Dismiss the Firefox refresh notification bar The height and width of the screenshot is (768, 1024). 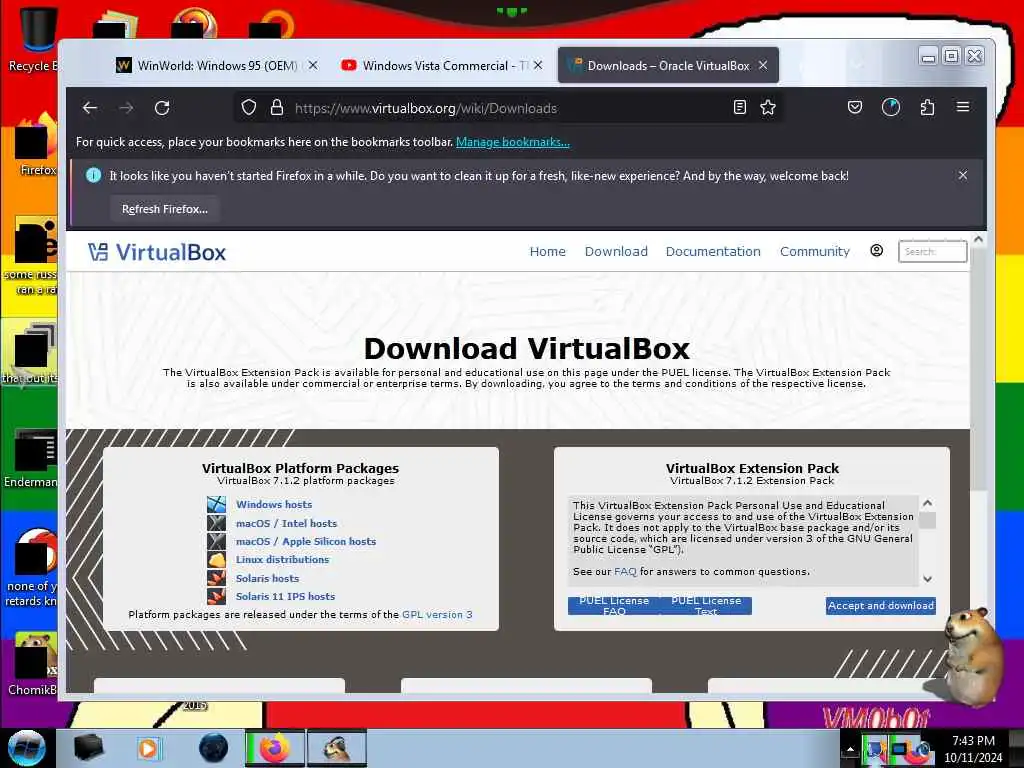click(x=963, y=175)
